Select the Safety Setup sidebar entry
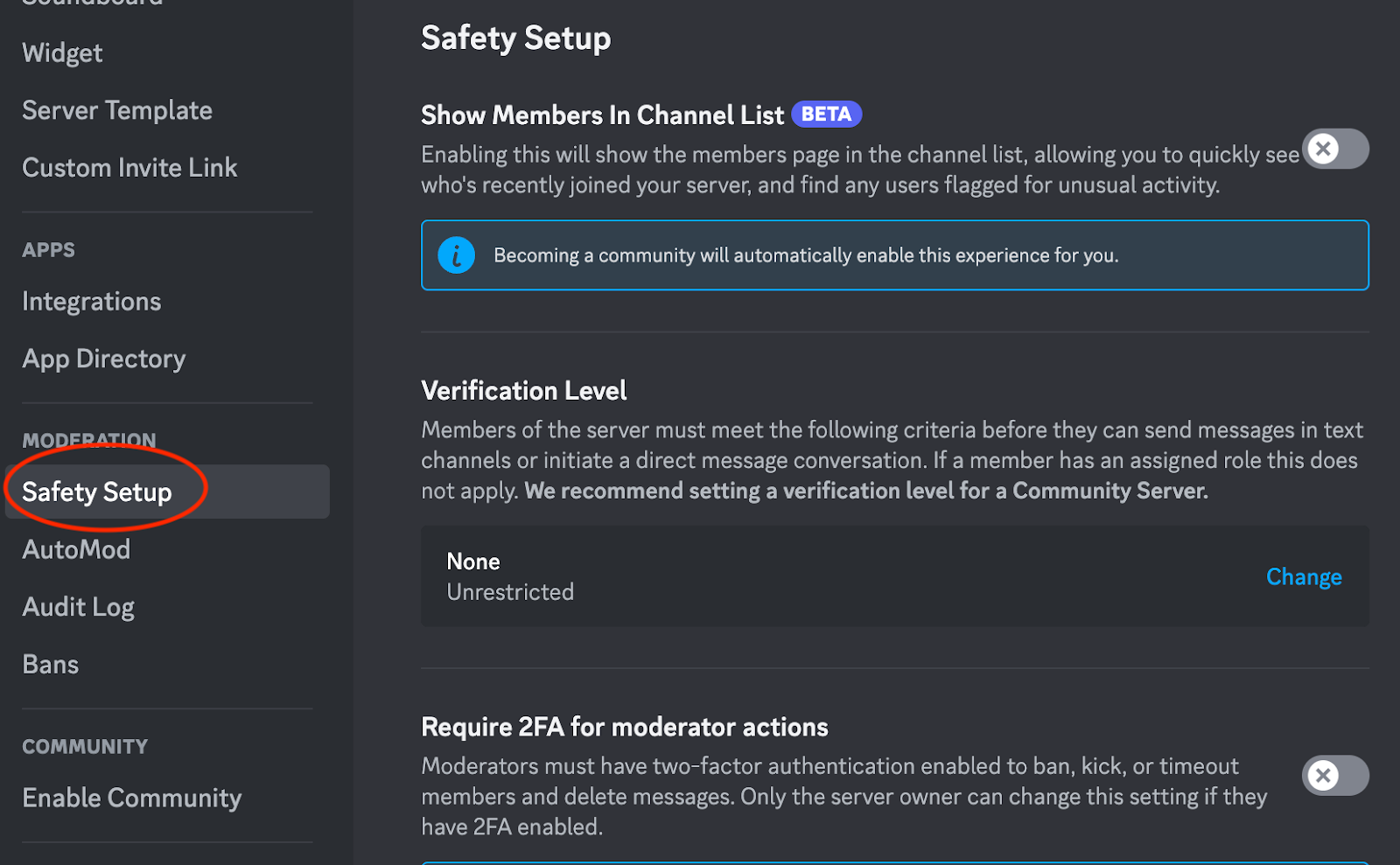Screen dimensions: 1400x865 (96, 492)
